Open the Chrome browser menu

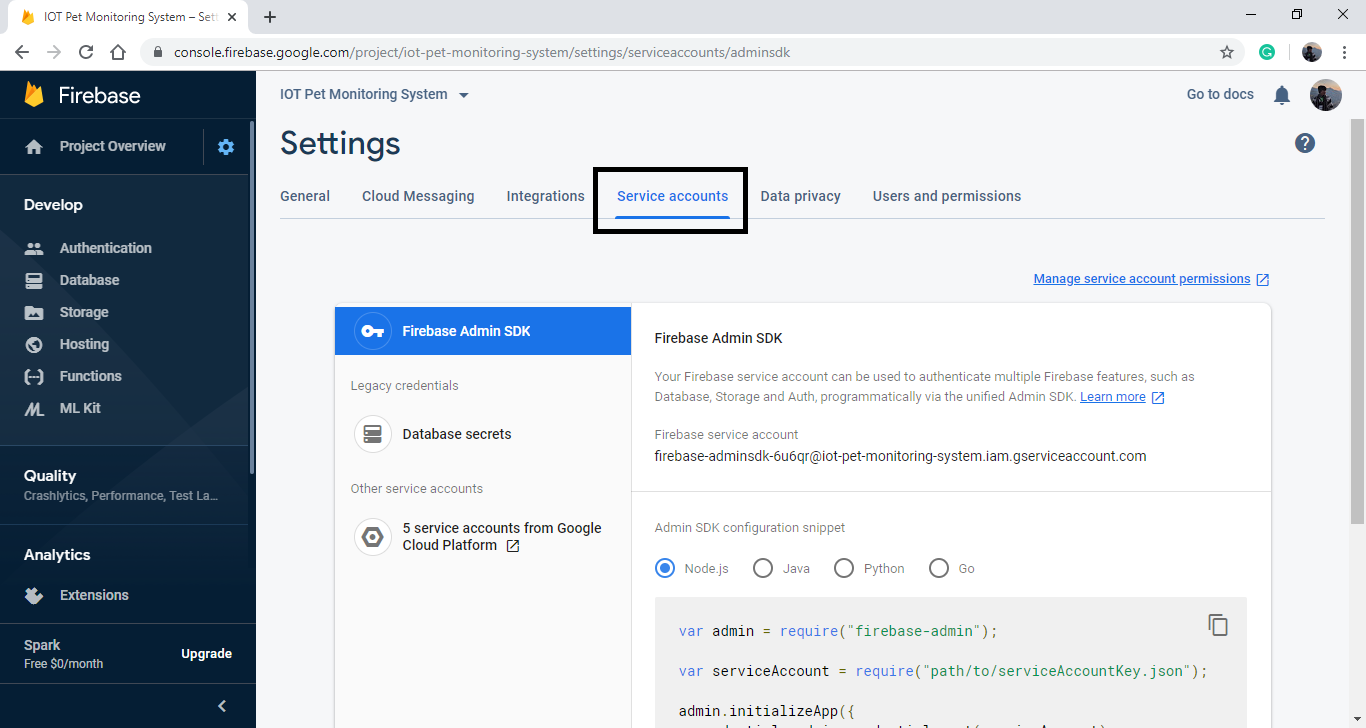1344,51
